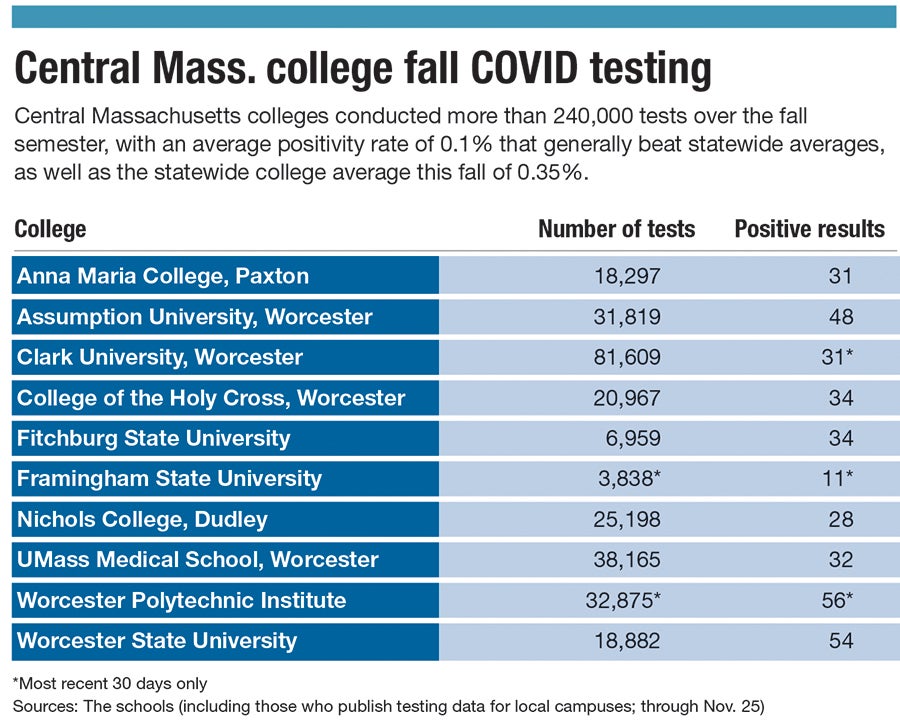The height and width of the screenshot is (726, 900).
Task: Click the College of the Holy Cross label
Action: [x=211, y=398]
